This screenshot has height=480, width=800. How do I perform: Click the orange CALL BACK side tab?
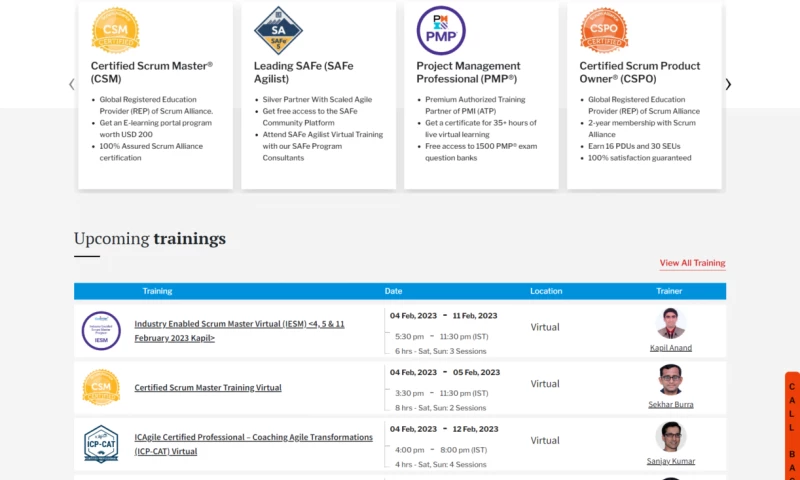point(792,426)
